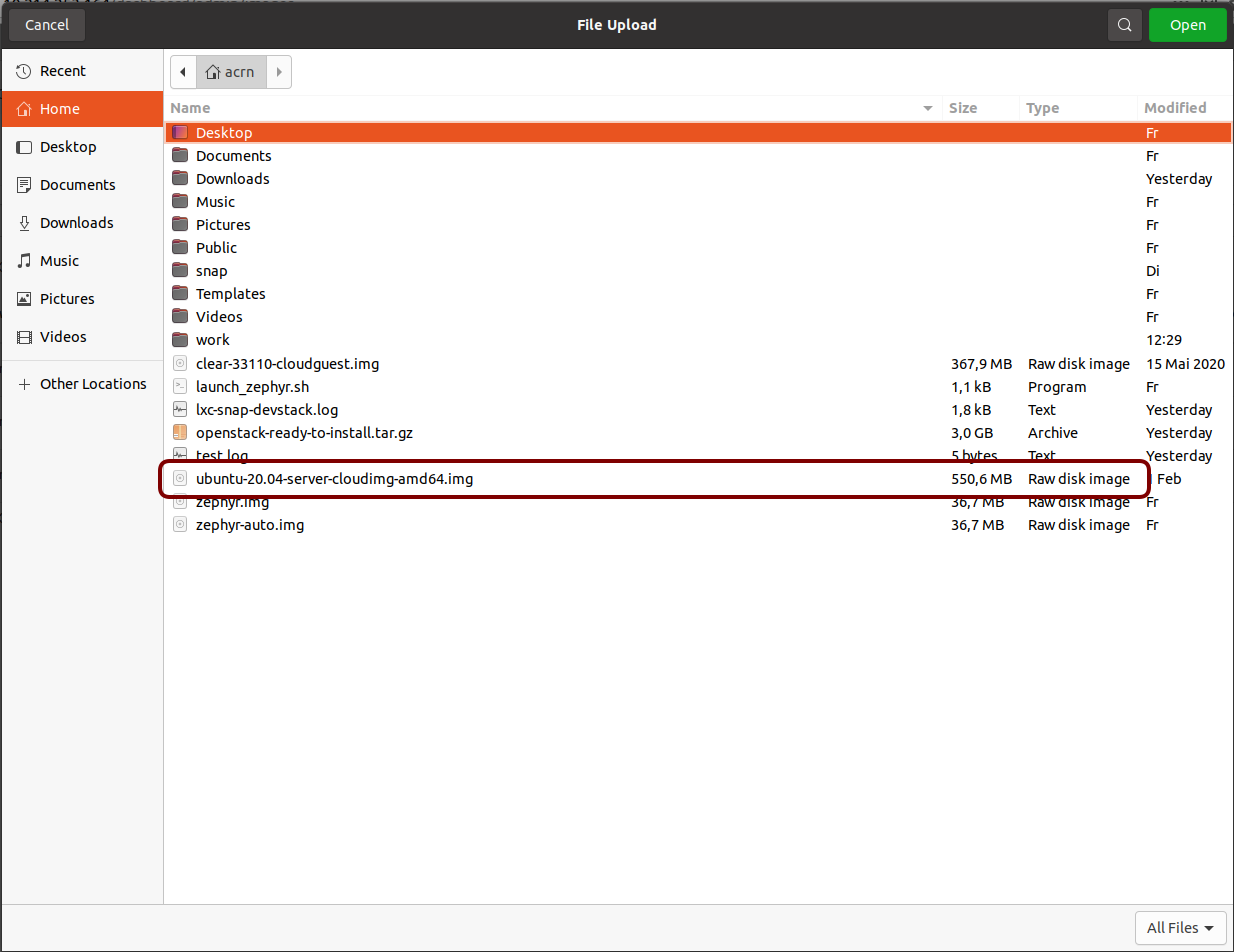Select the file clear-33110-cloudguest.img

[x=287, y=364]
